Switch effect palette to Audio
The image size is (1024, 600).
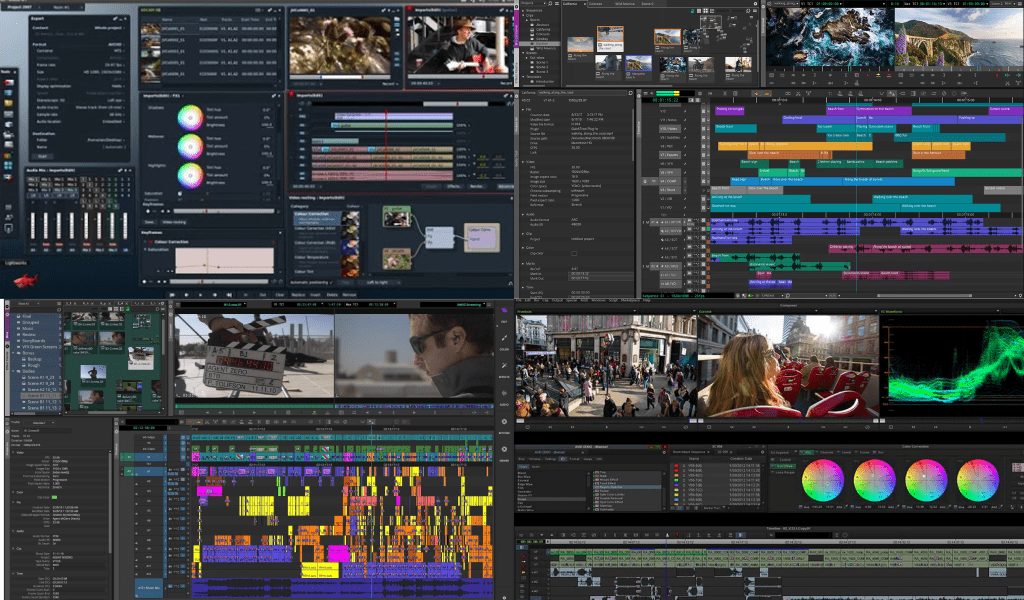[536, 467]
